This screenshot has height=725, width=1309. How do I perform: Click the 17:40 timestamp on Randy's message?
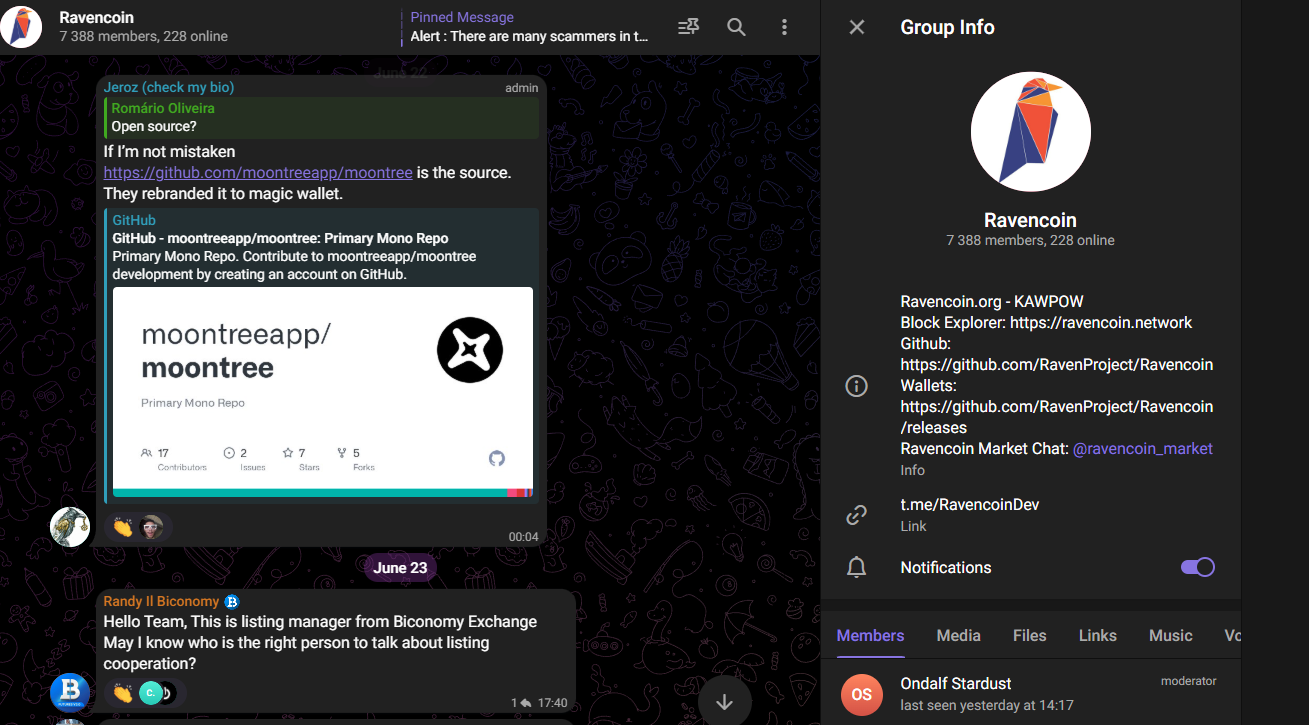[552, 703]
